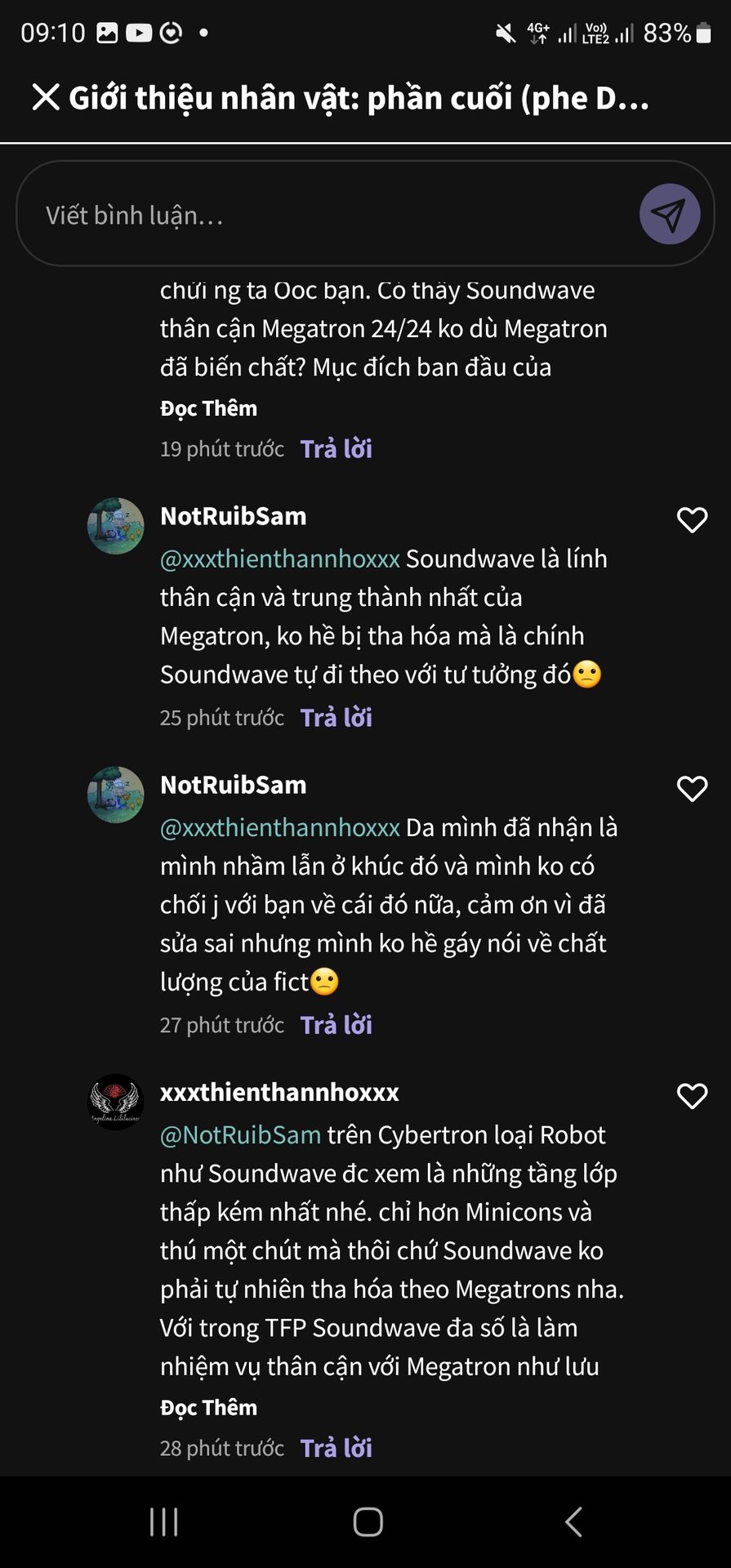Viewport: 731px width, 1568px height.
Task: Send comment with paper plane icon
Action: tap(669, 214)
